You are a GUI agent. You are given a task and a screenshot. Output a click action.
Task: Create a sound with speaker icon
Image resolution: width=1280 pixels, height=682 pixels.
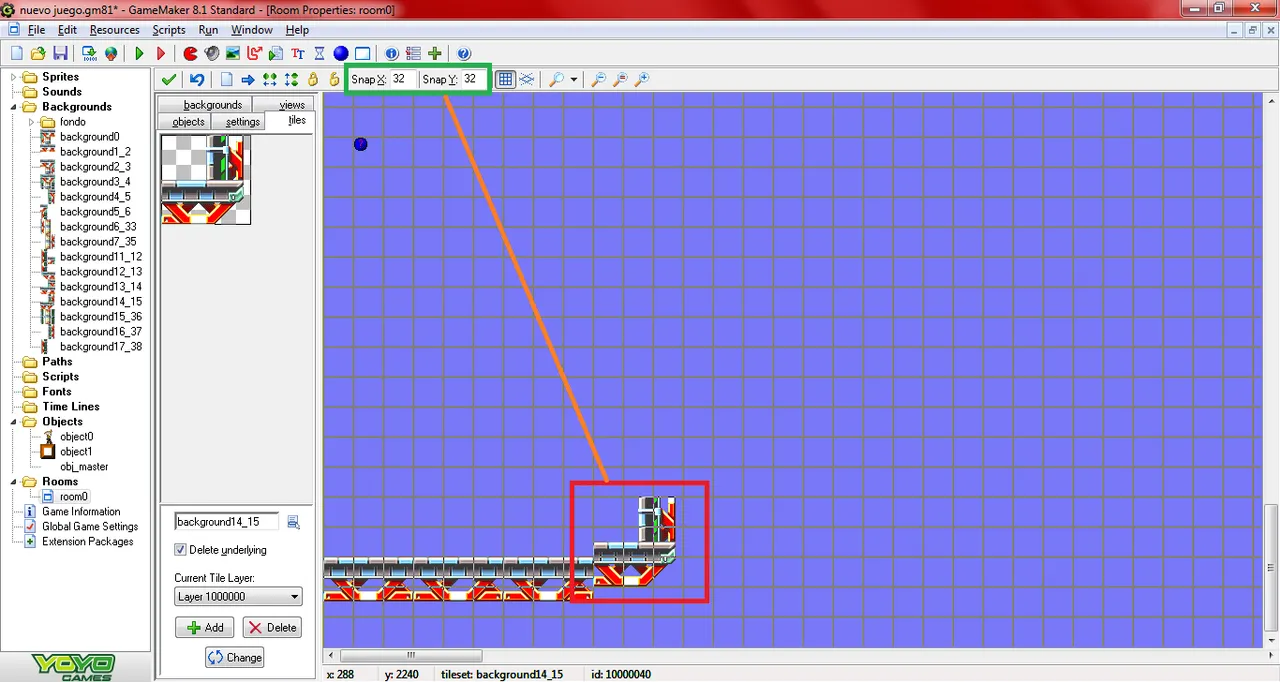211,53
